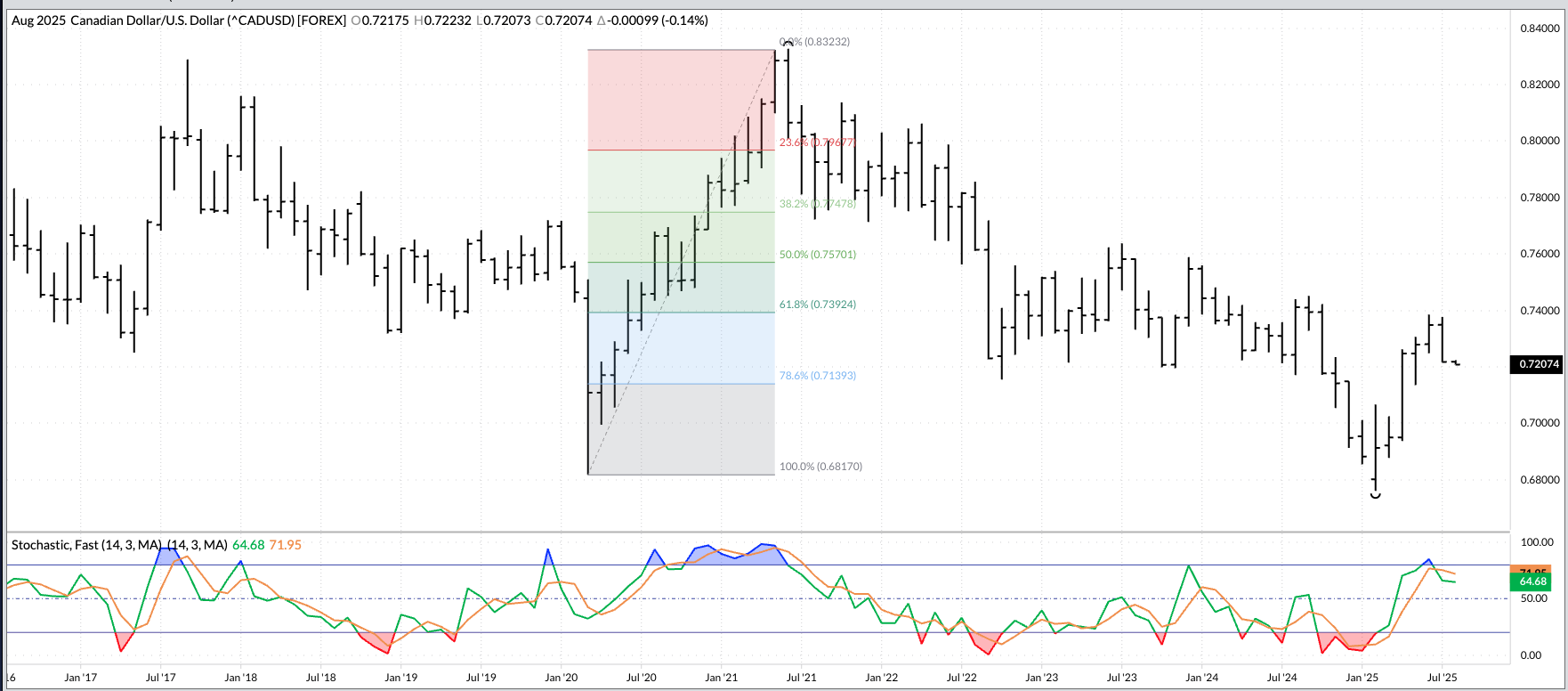Click the green 64.68 stochastic value badge
The width and height of the screenshot is (1568, 691).
click(x=1532, y=581)
